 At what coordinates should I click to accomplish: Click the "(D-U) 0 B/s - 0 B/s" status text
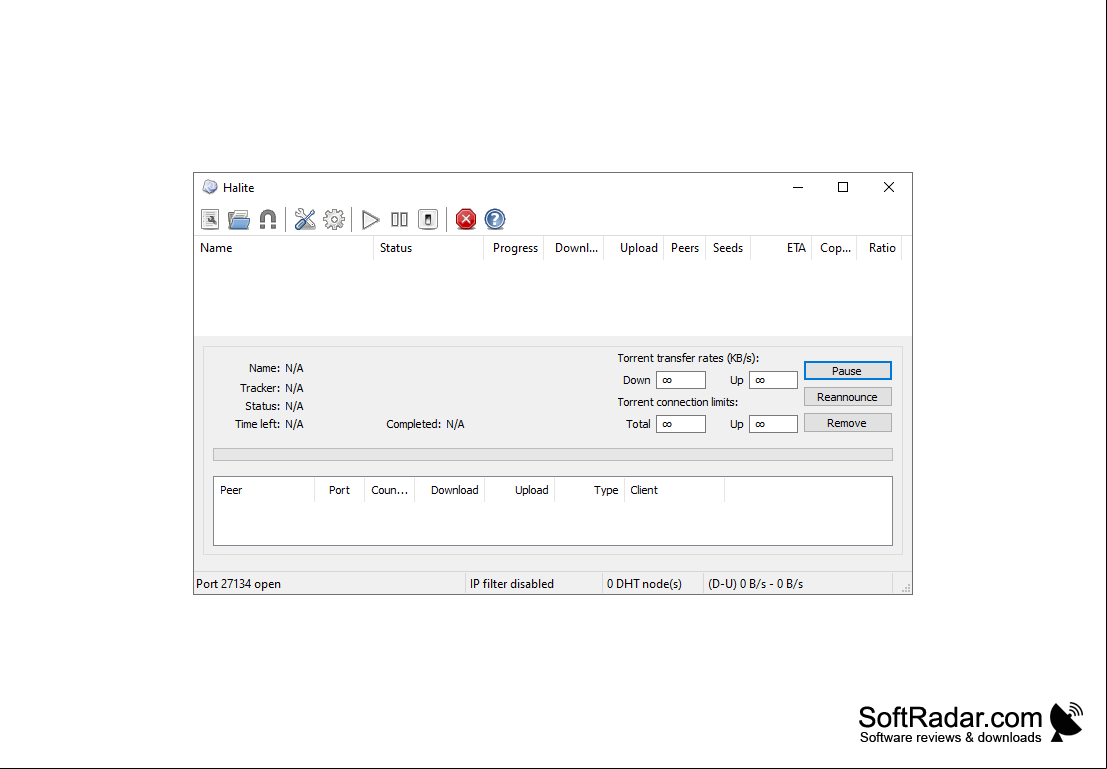pyautogui.click(x=755, y=584)
